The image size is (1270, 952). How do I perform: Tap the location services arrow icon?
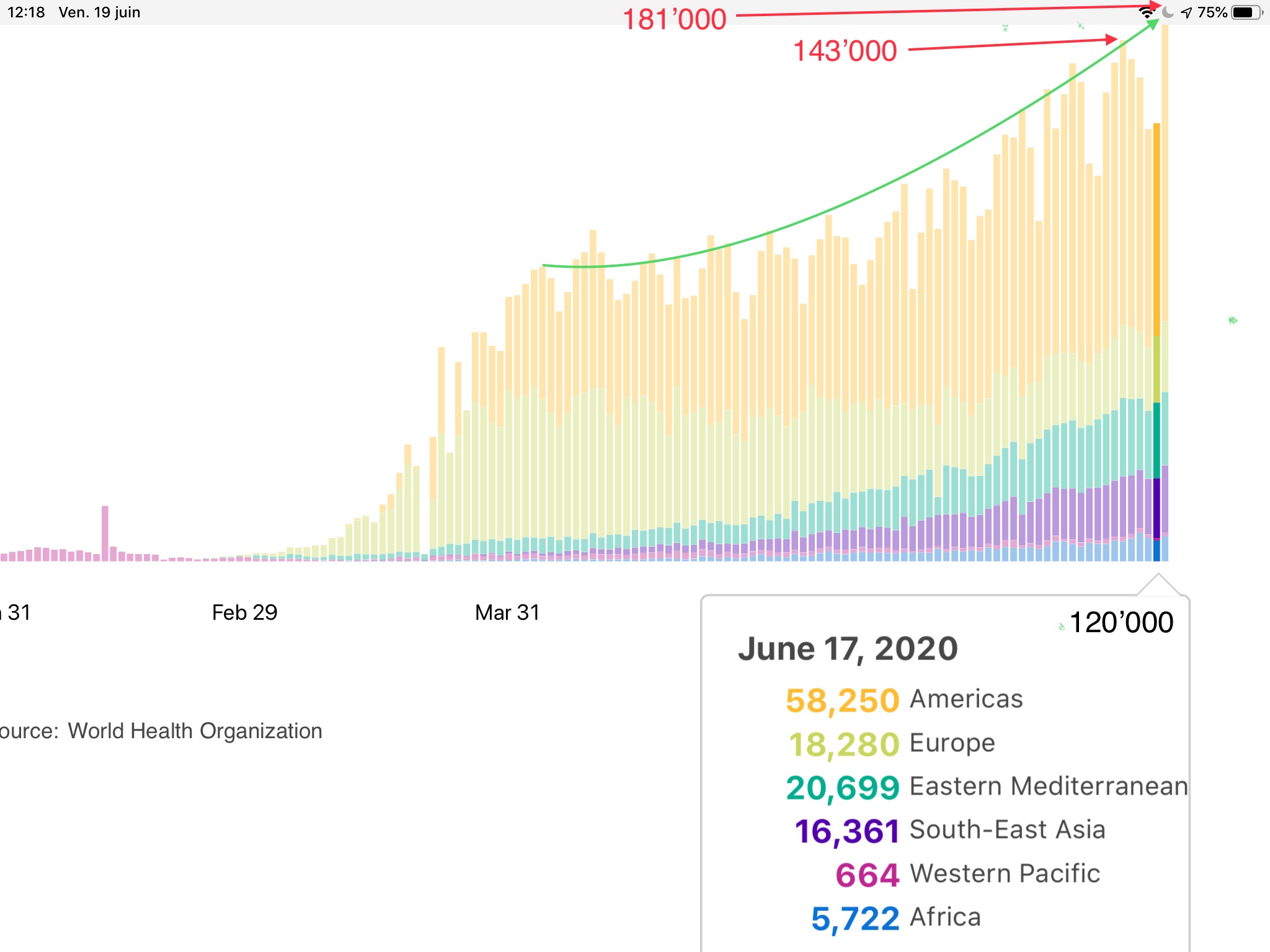[x=1186, y=12]
